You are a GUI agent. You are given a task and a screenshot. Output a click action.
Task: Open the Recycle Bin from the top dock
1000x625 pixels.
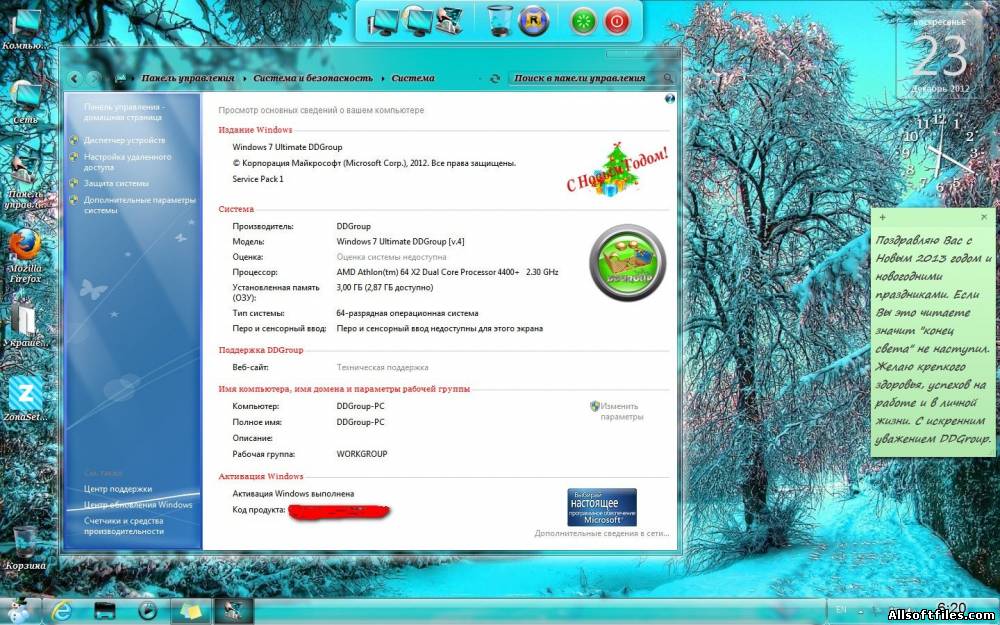pos(499,19)
